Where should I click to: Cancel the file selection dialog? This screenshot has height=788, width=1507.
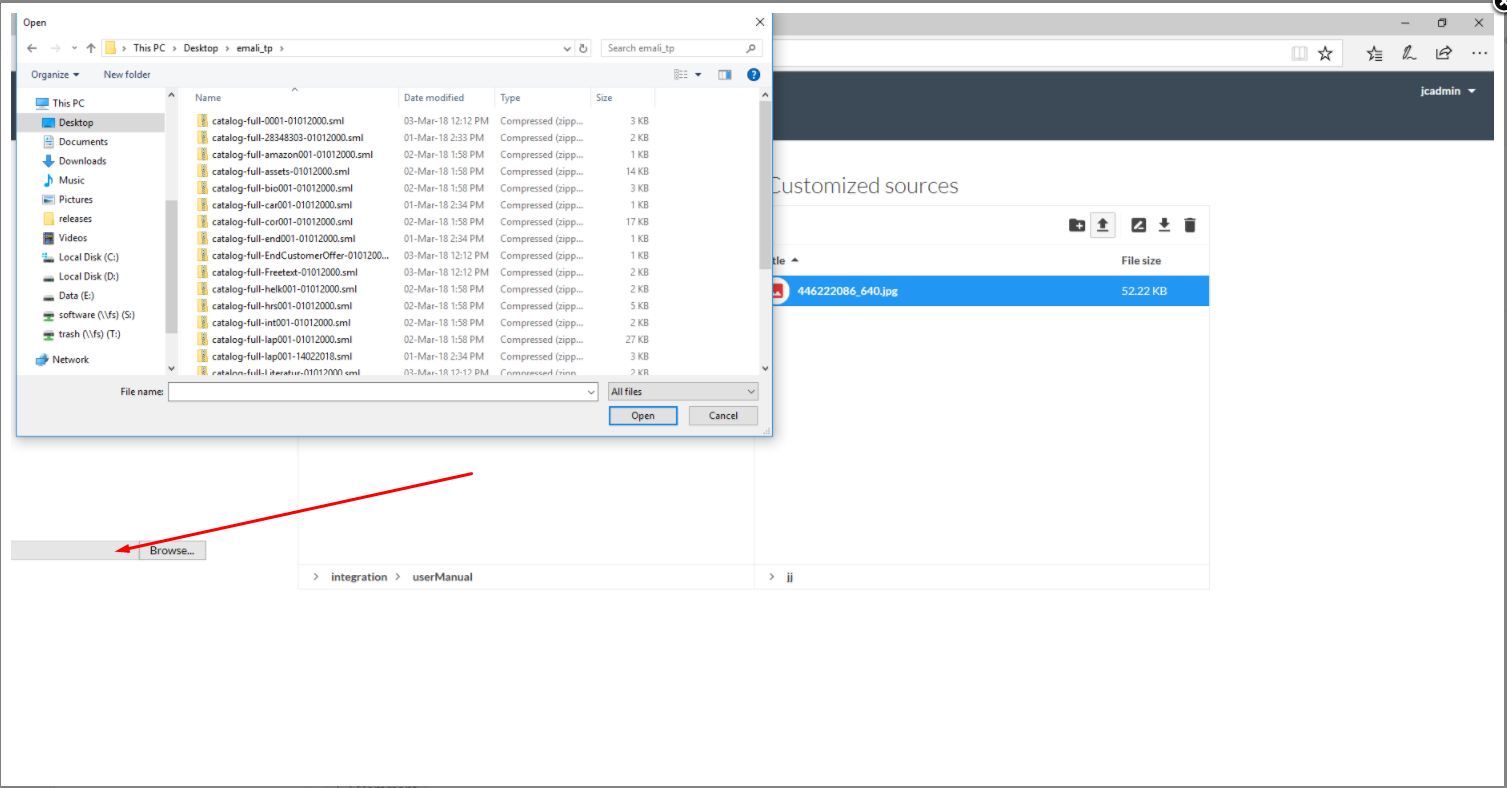pos(722,415)
